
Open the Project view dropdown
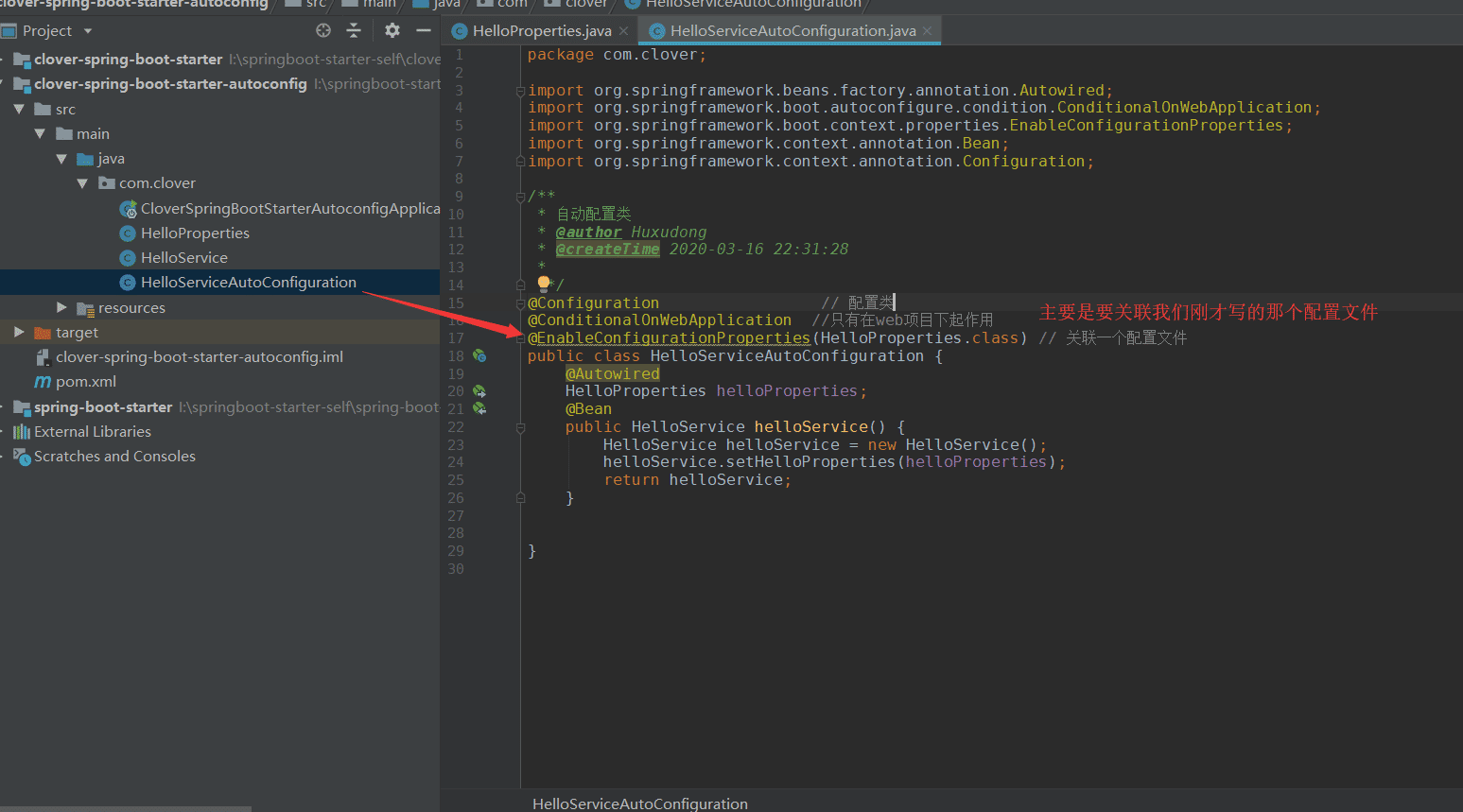point(88,31)
